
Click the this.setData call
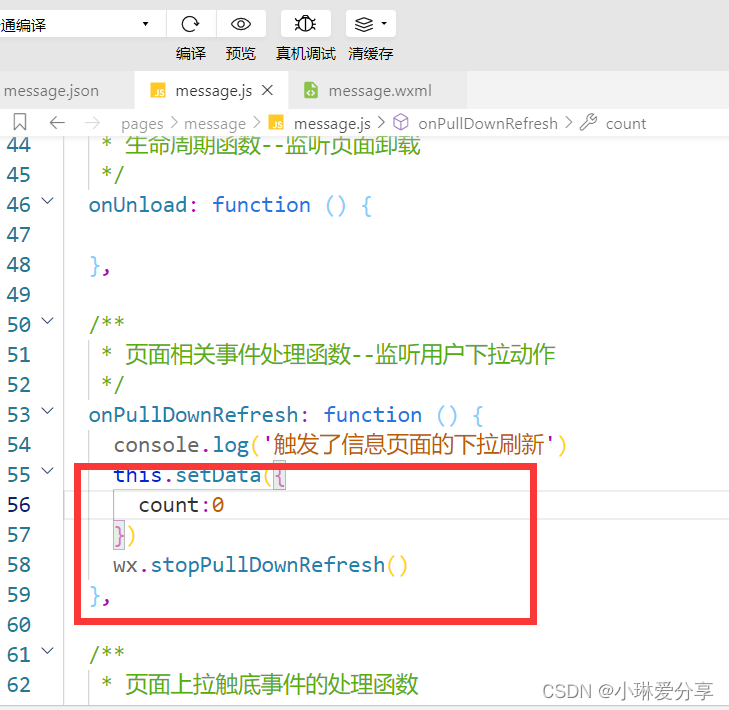tap(199, 475)
